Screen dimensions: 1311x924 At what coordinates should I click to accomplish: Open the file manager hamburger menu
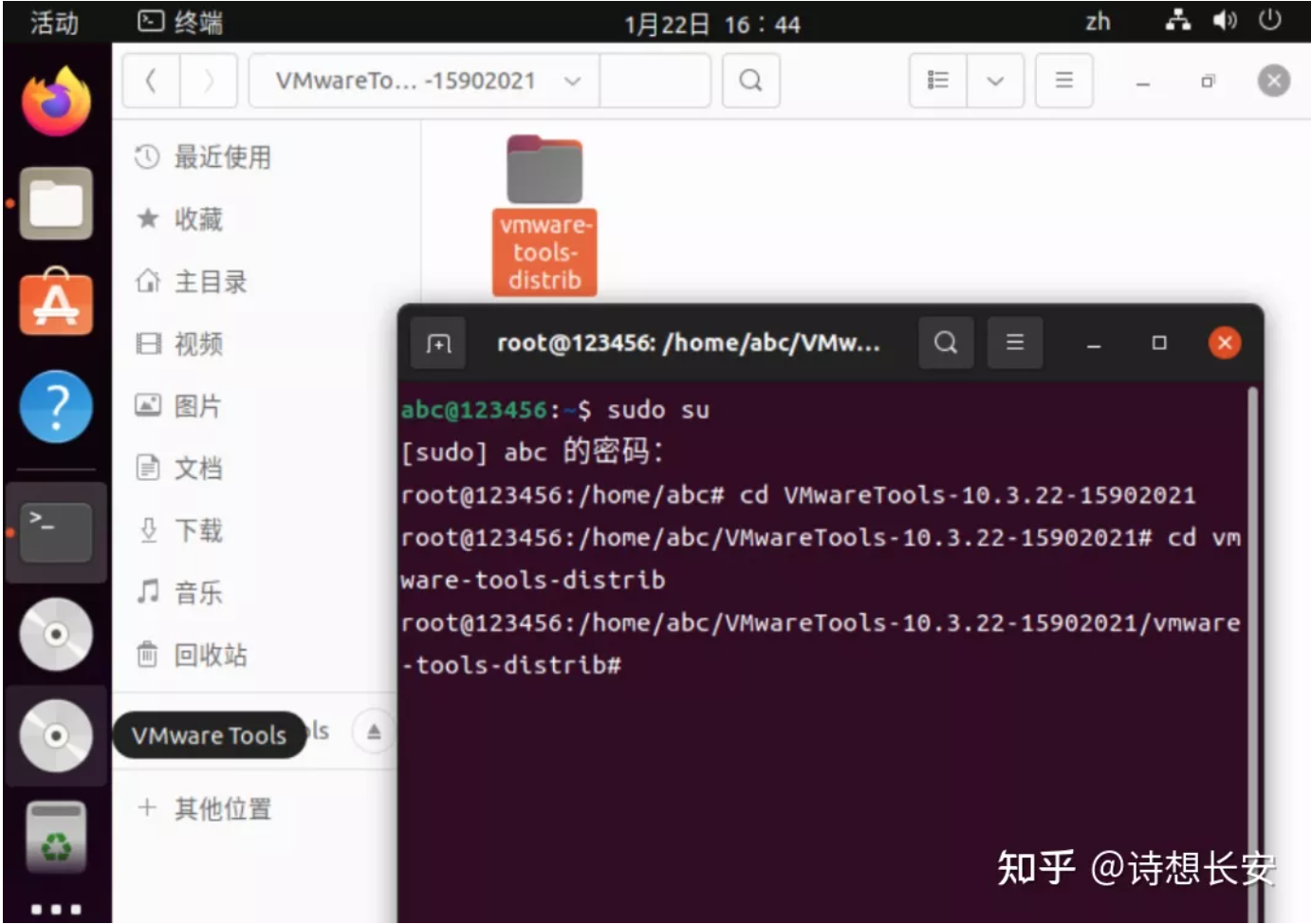coord(1064,81)
